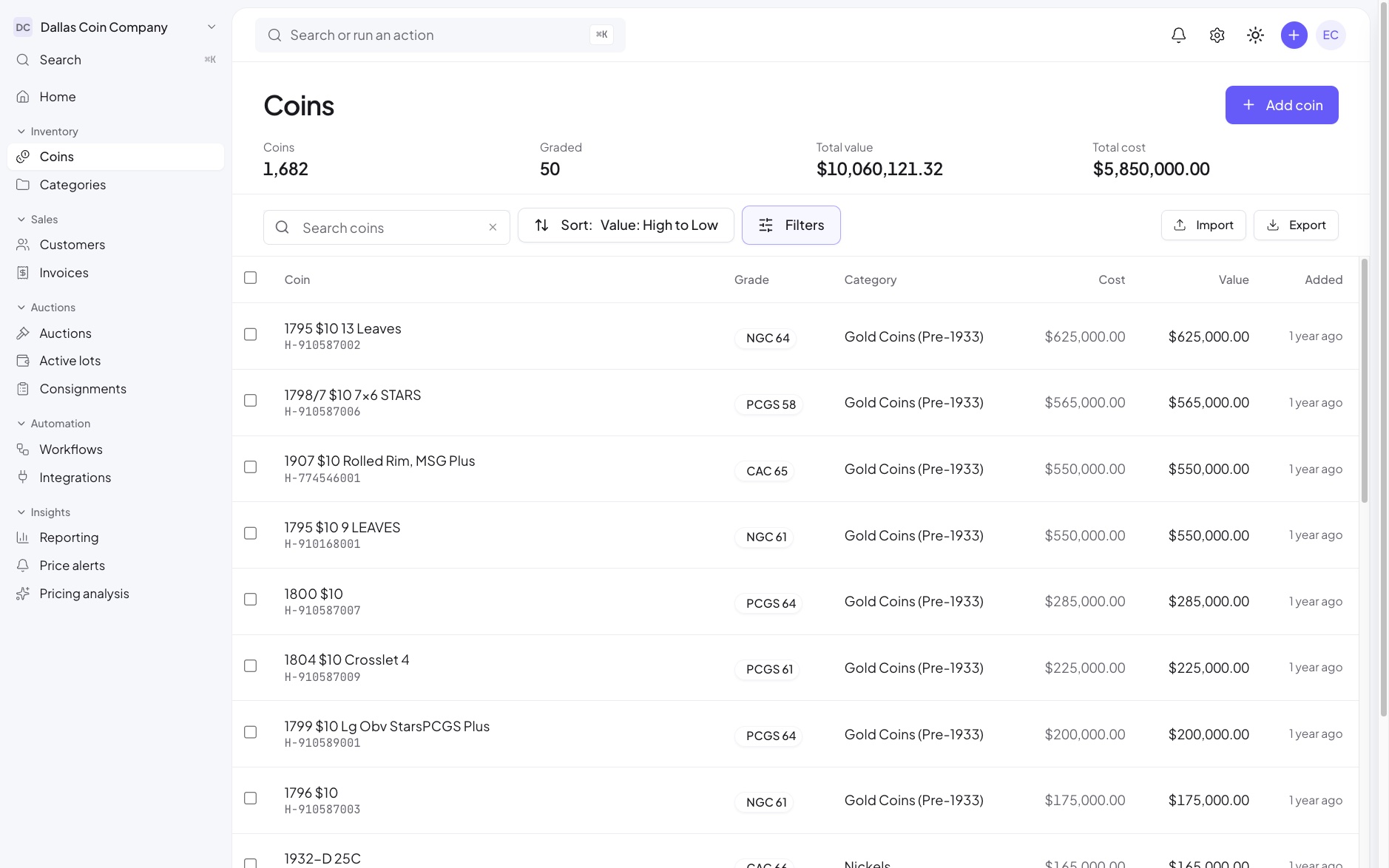Screen dimensions: 1389x868
Task: Check the 1795 $10 13 Leaves row
Action: [x=251, y=334]
